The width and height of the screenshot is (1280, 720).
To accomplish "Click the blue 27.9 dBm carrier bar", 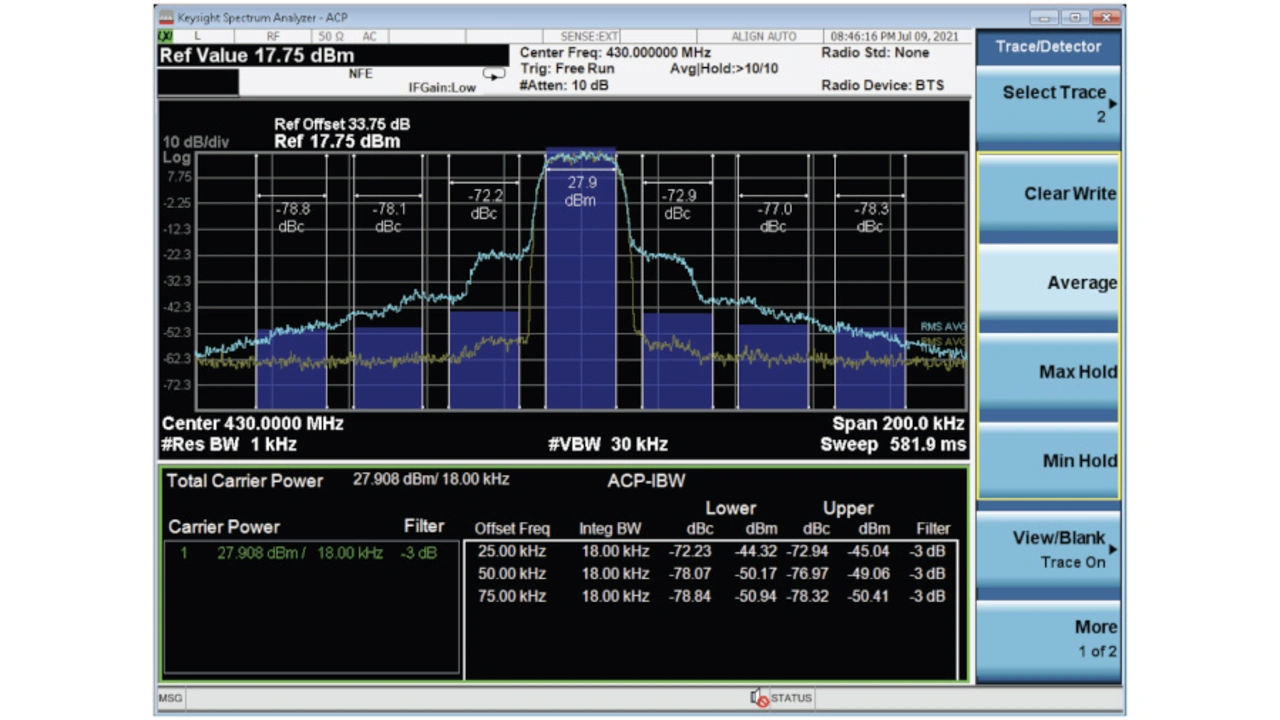I will (580, 300).
